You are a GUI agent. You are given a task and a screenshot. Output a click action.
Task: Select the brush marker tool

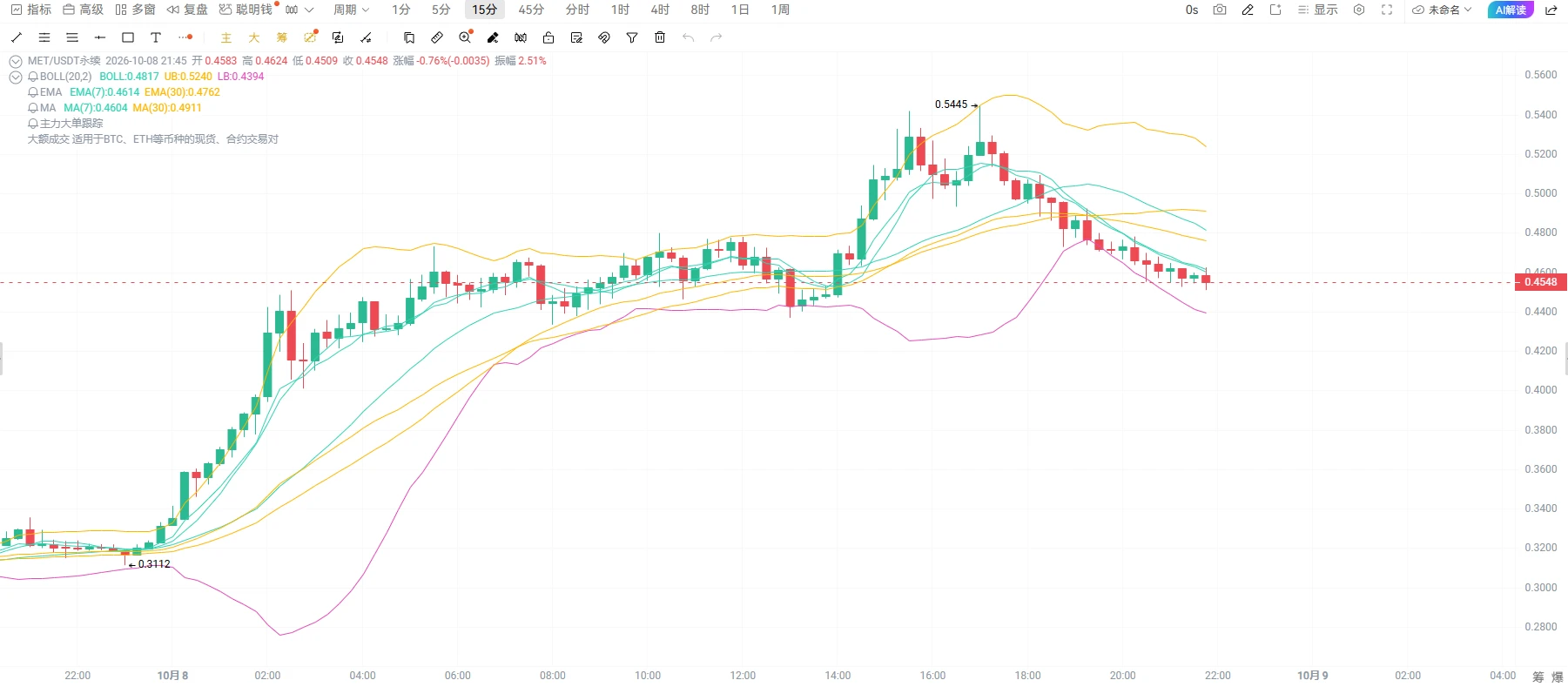click(x=493, y=37)
